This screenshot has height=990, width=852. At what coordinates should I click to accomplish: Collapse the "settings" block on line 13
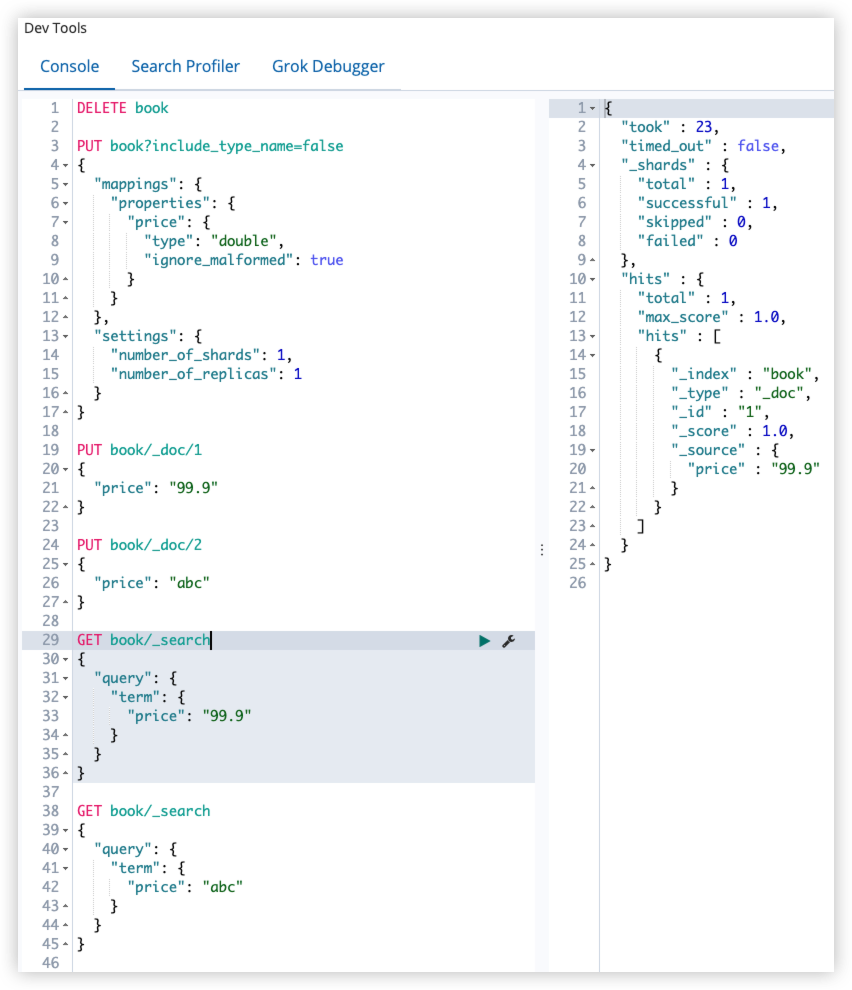coord(66,337)
